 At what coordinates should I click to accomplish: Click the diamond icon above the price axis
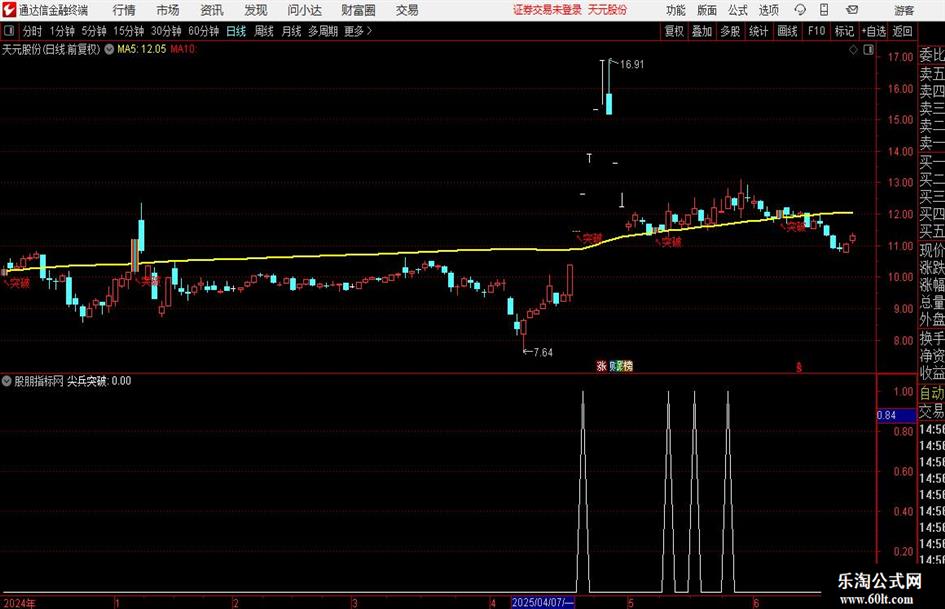853,50
